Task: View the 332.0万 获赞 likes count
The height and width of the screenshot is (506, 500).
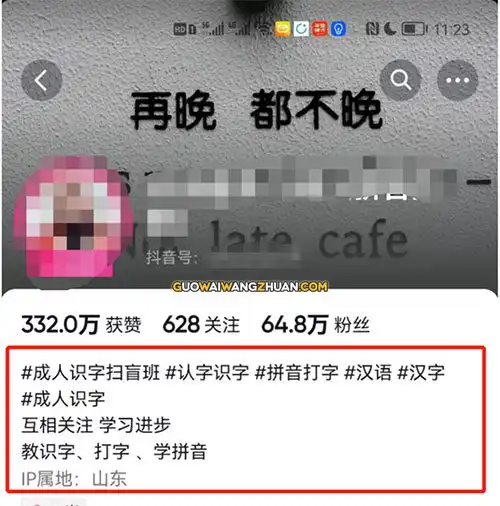Action: 81,324
